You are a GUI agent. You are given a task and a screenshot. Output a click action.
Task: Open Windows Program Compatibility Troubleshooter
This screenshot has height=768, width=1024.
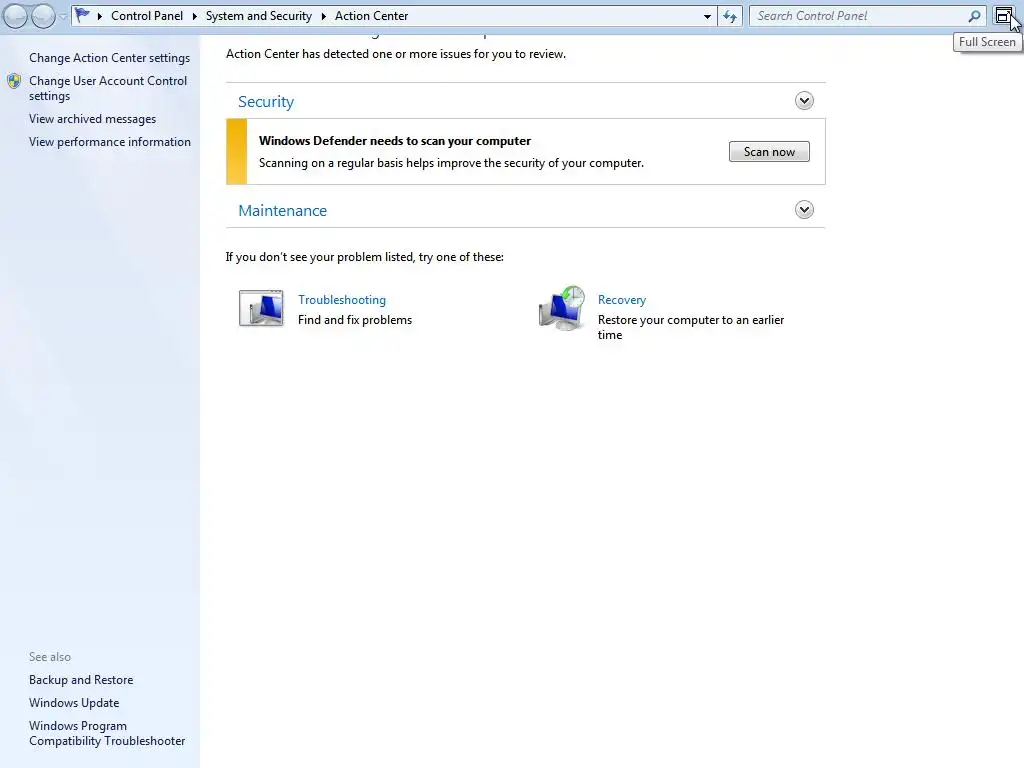[107, 733]
